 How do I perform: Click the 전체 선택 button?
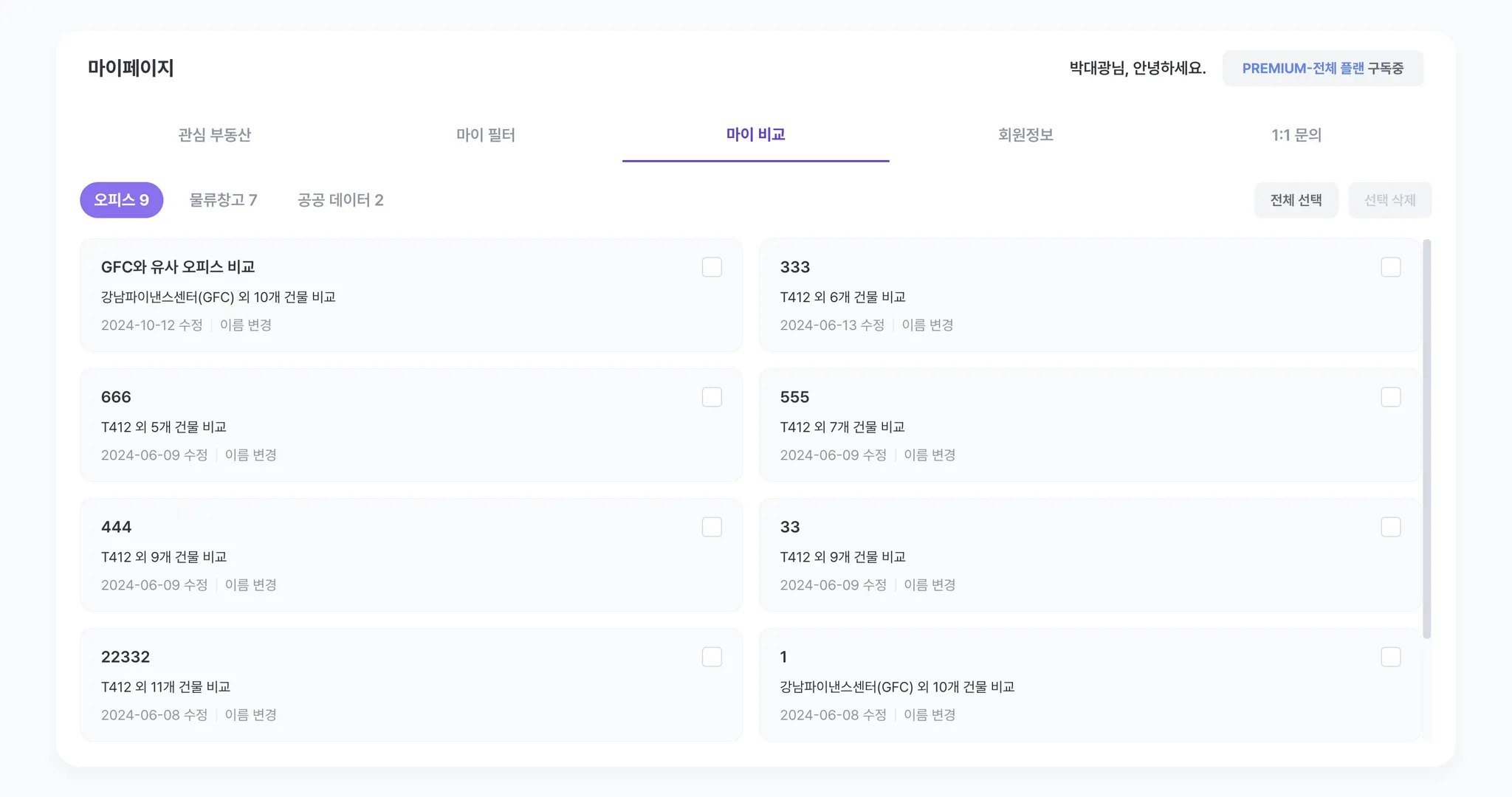tap(1296, 200)
